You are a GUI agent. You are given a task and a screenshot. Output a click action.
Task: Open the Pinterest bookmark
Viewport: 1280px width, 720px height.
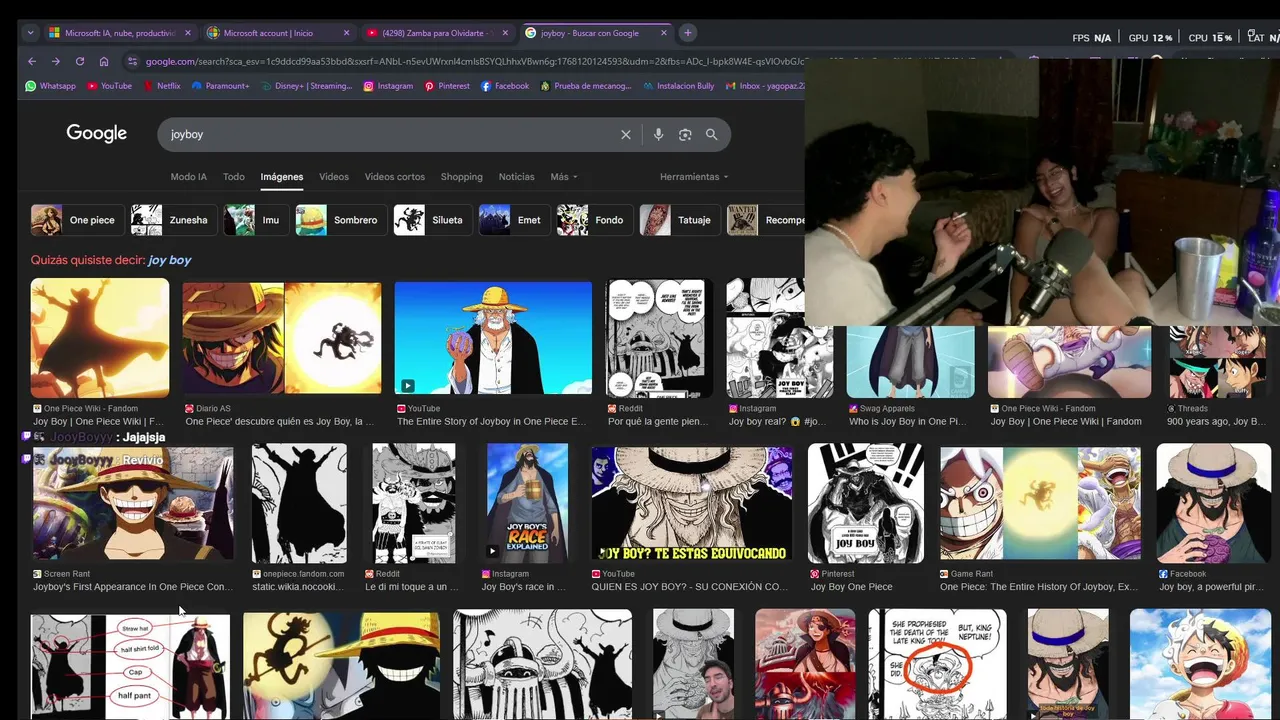point(447,86)
